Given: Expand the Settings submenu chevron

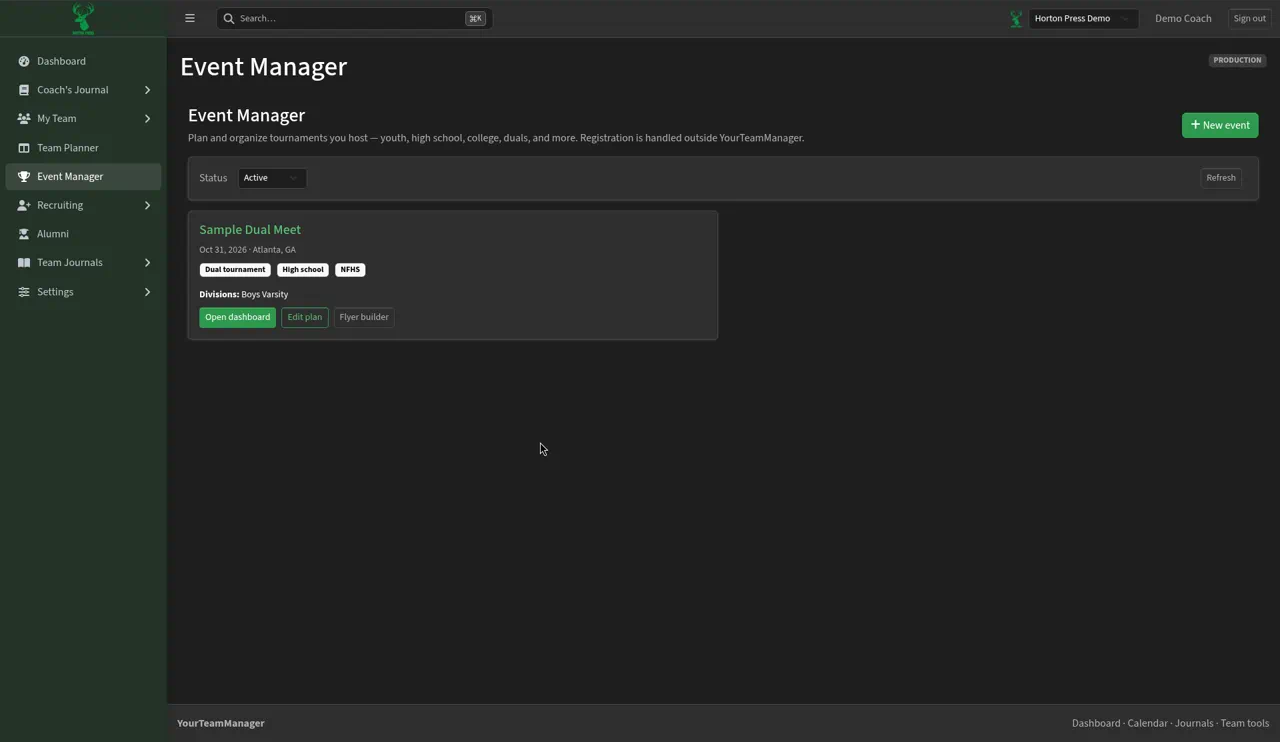Looking at the screenshot, I should [147, 292].
